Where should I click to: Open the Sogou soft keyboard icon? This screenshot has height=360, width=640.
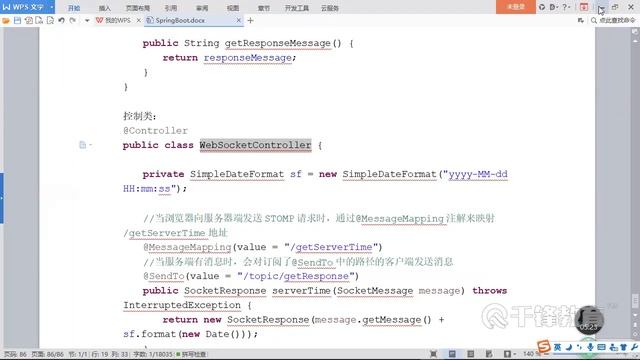click(601, 347)
